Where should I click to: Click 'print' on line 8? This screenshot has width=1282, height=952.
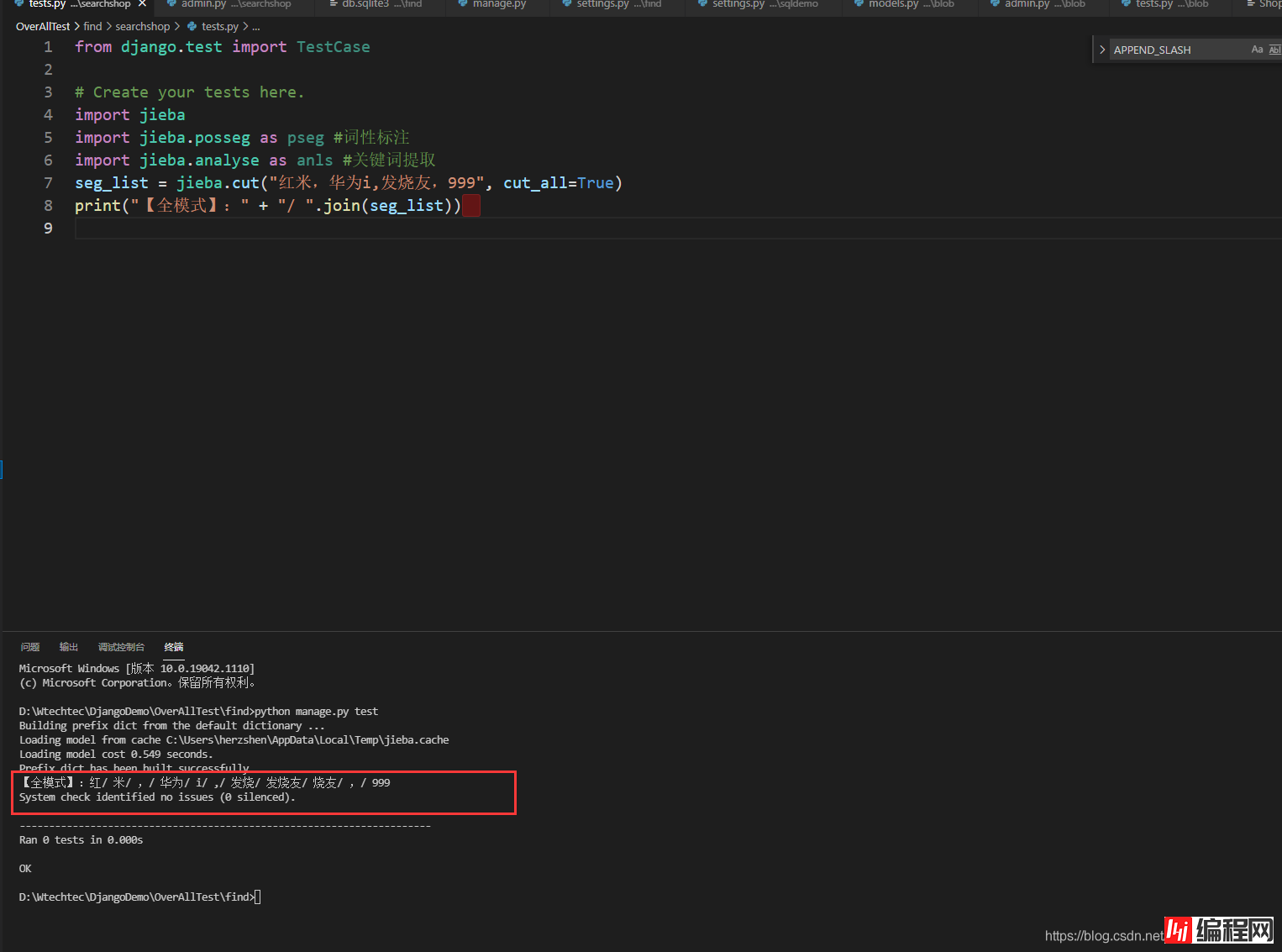97,205
